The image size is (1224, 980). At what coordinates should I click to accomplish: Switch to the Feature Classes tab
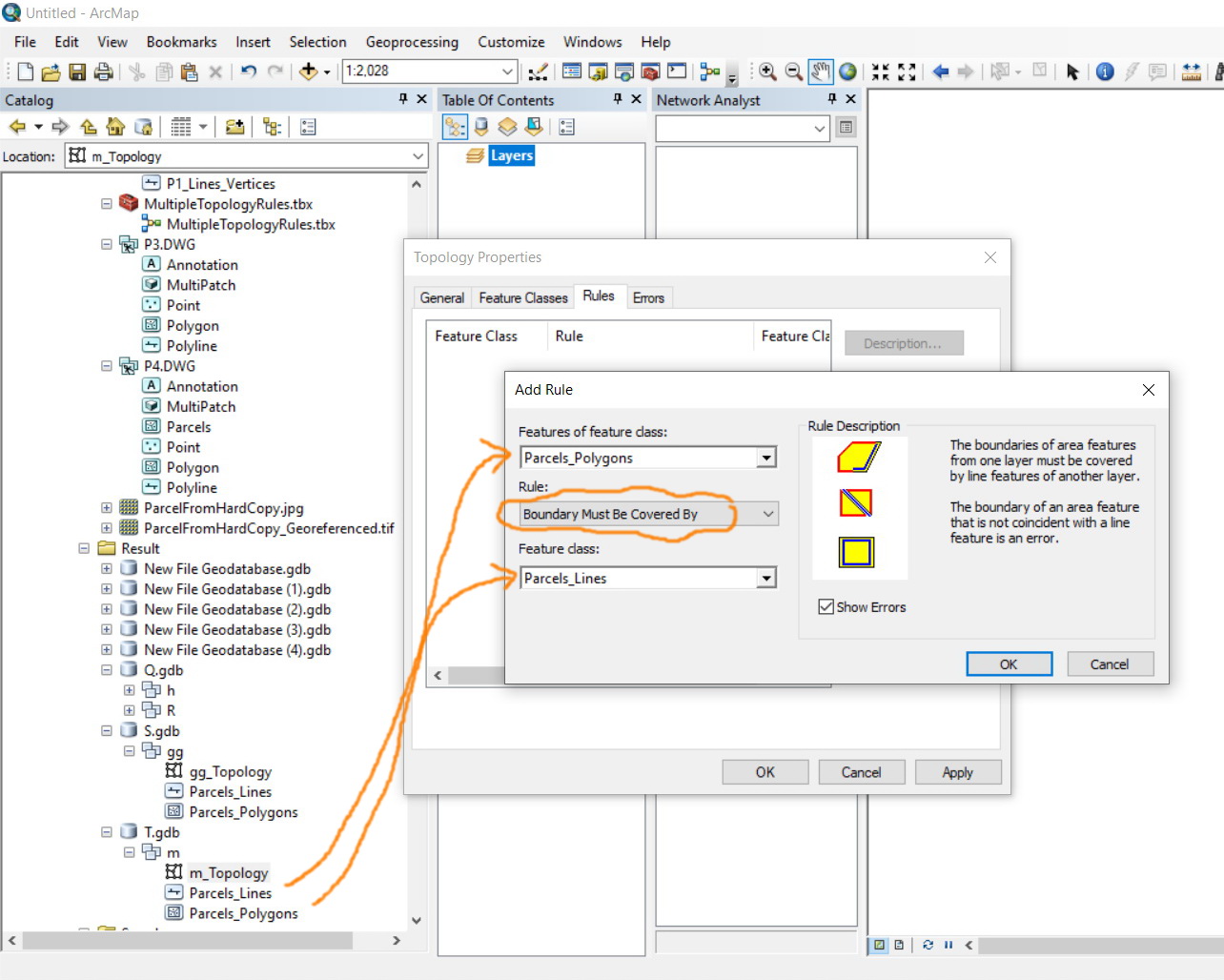[523, 298]
